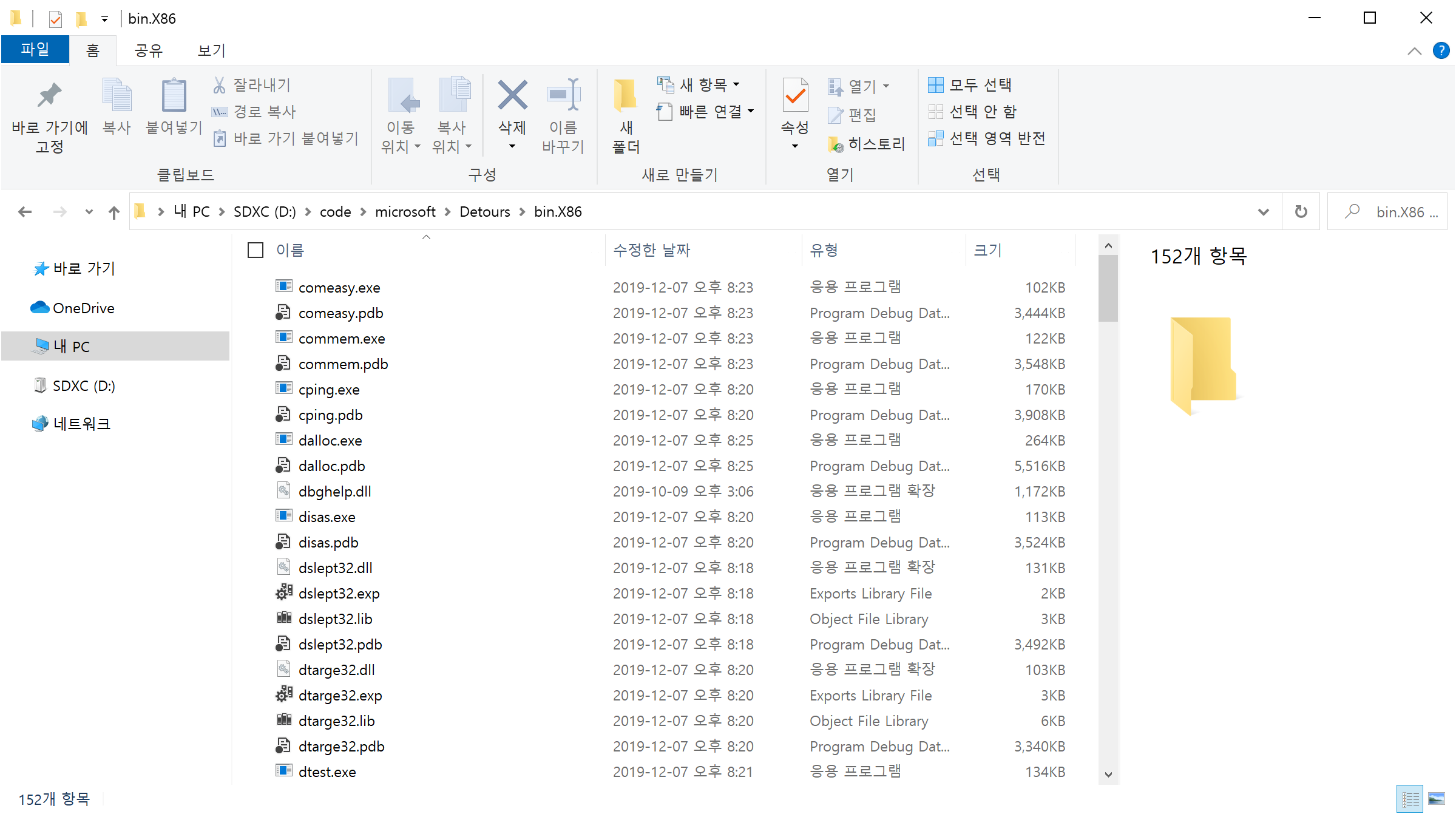Tick the select-all checkbox beside 이름 column
The height and width of the screenshot is (814, 1456).
coord(256,250)
